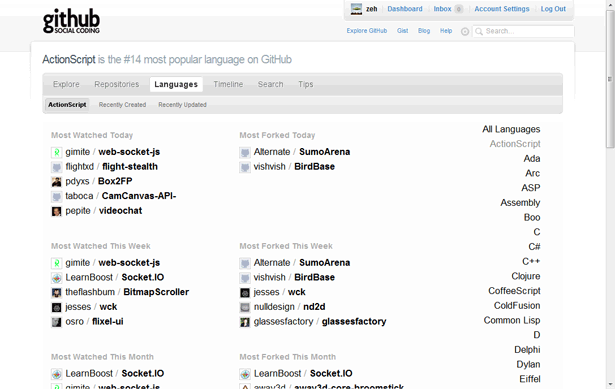Select the Languages tab

pos(176,84)
